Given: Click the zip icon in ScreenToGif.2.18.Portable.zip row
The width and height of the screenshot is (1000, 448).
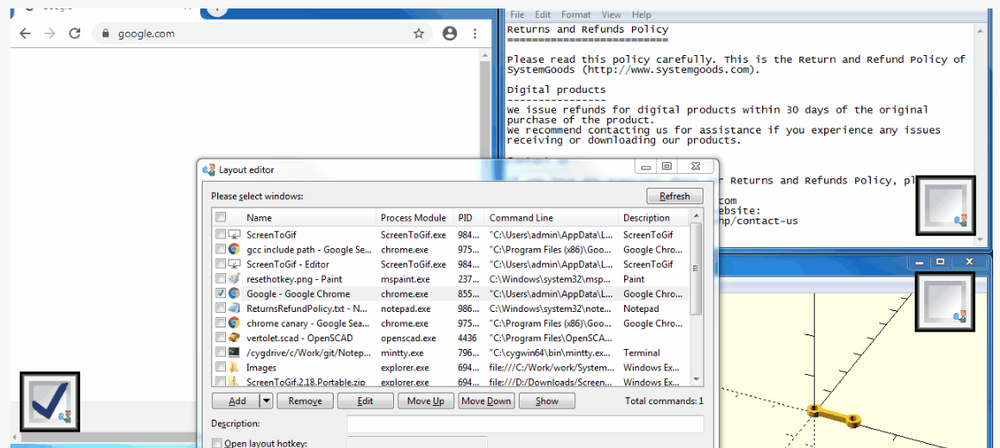Looking at the screenshot, I should (234, 382).
